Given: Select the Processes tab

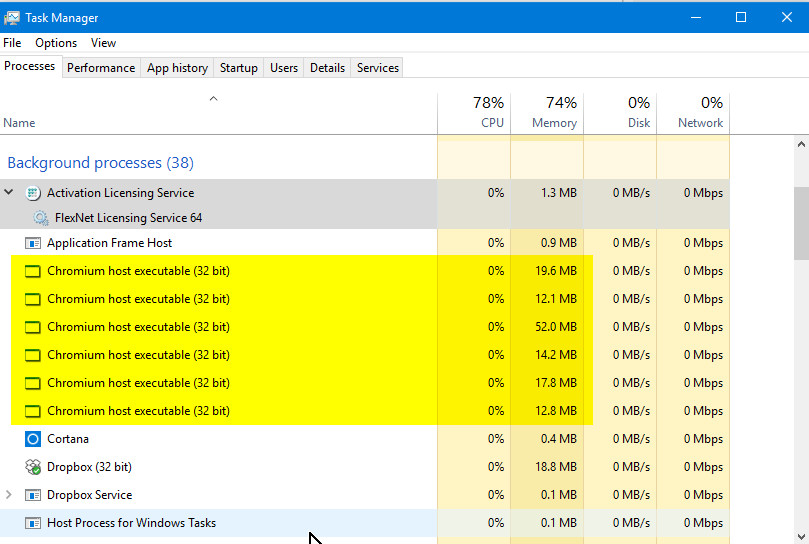Looking at the screenshot, I should coord(30,67).
